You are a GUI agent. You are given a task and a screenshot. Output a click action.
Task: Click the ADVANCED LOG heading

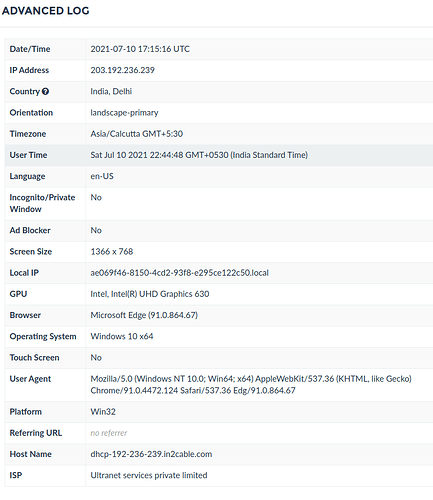46,11
